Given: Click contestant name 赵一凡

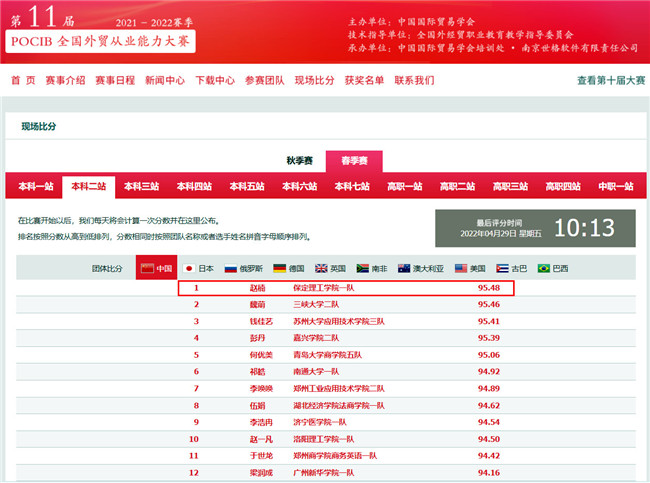Looking at the screenshot, I should pyautogui.click(x=261, y=439).
